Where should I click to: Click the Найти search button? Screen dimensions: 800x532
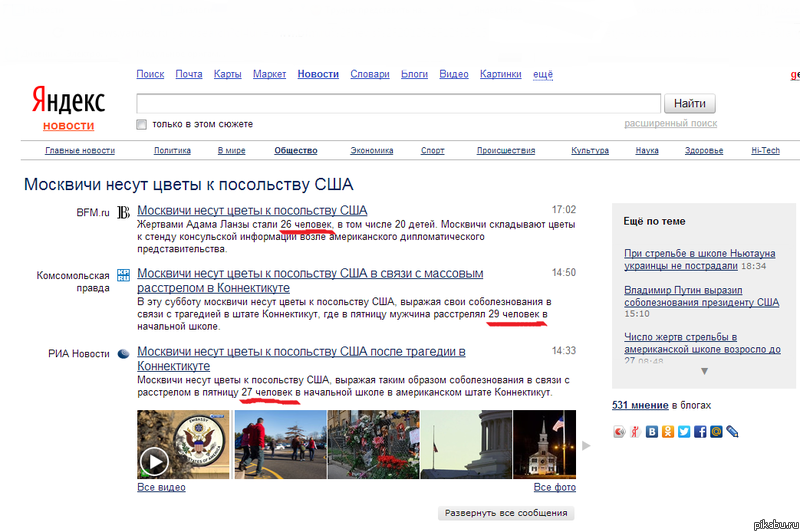690,104
